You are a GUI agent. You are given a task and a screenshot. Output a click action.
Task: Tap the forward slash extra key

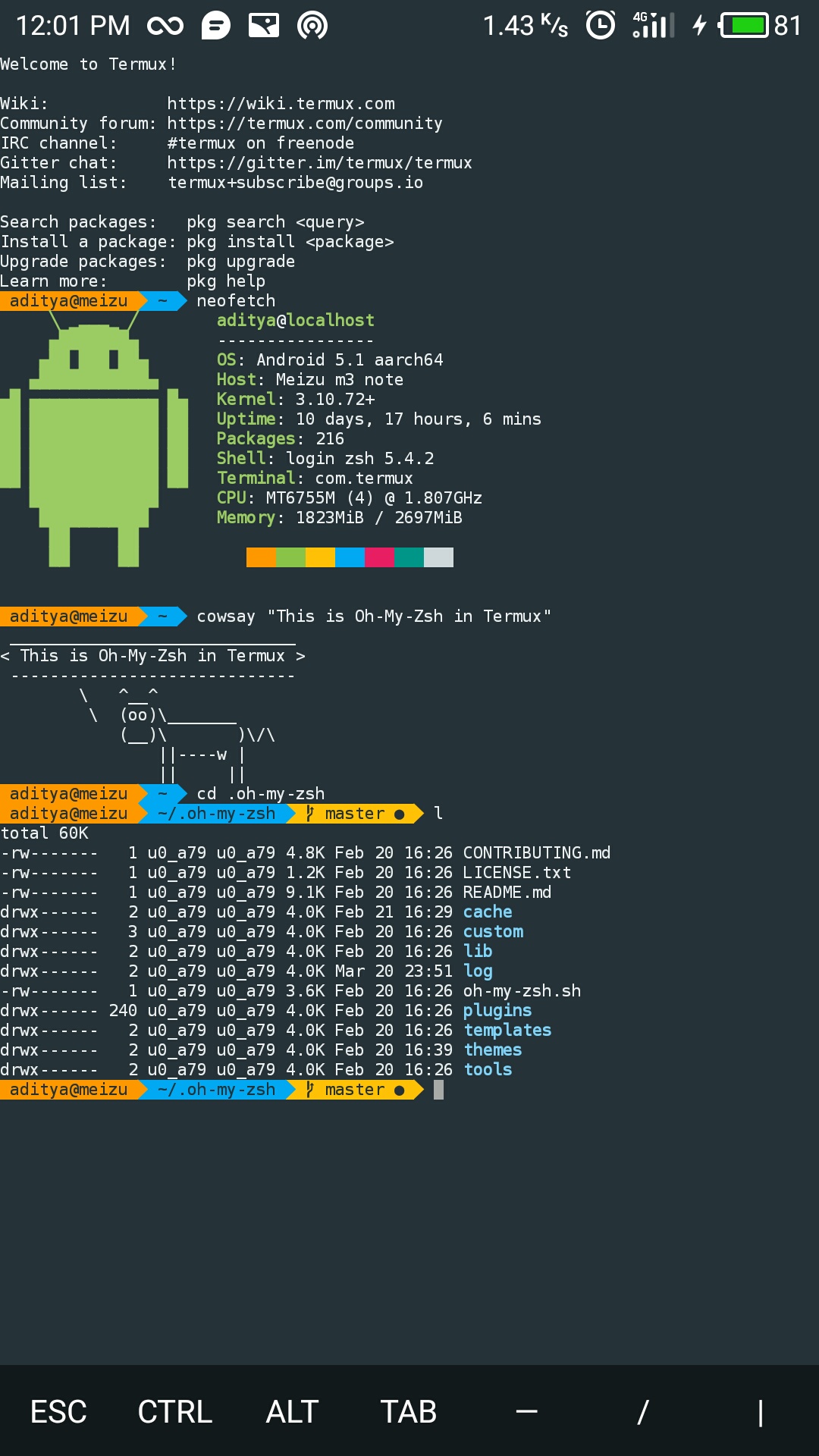(x=643, y=1412)
